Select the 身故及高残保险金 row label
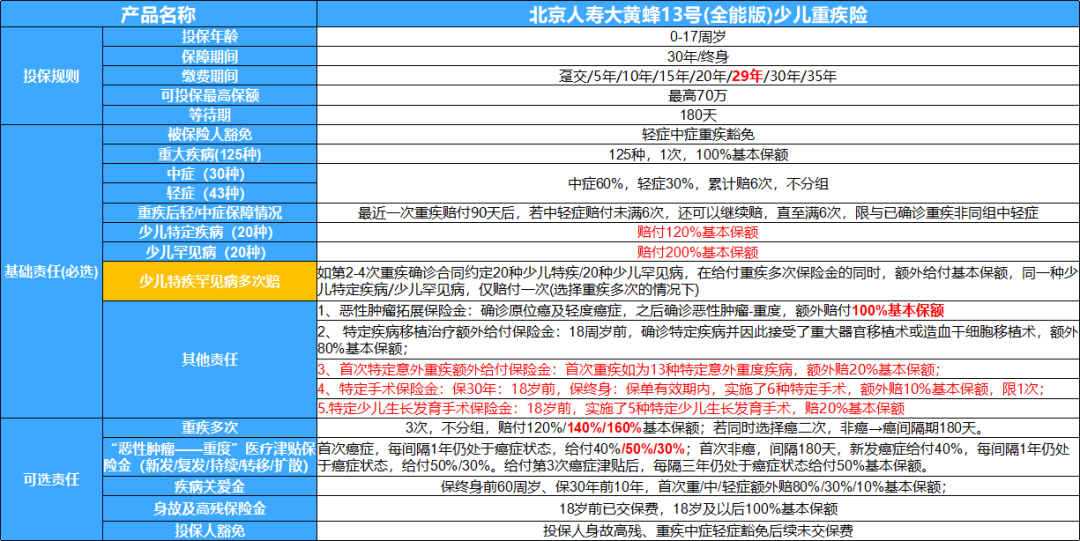The image size is (1080, 541). tap(209, 509)
